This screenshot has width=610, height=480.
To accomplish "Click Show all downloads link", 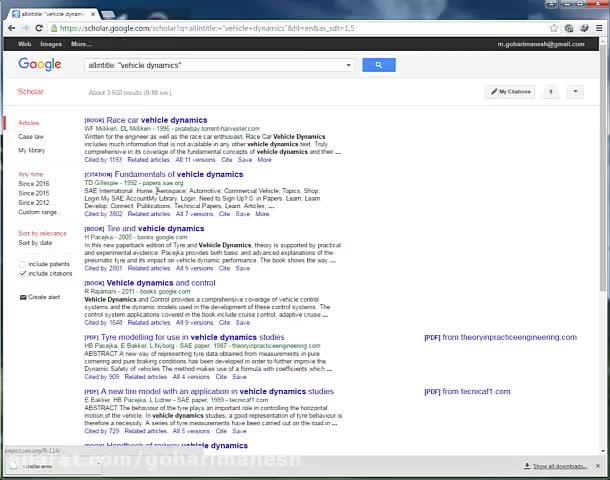I will 560,466.
